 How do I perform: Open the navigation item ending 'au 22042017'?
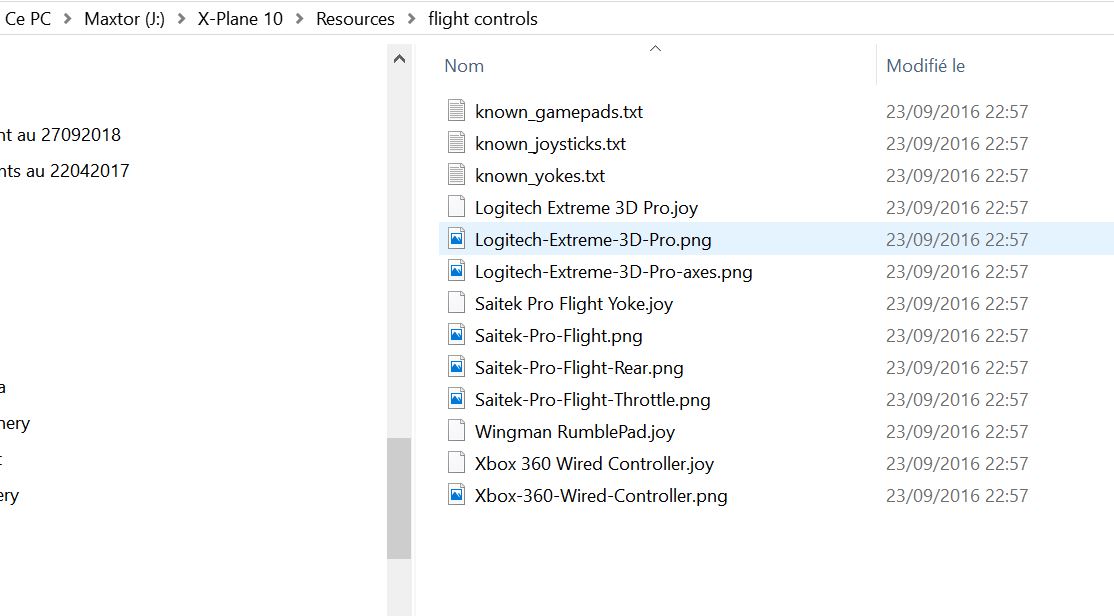click(x=65, y=171)
